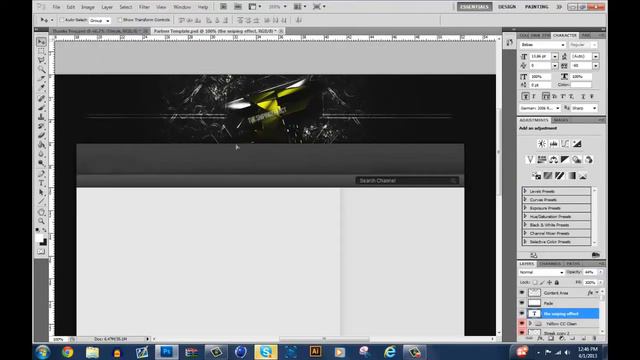
Task: Toggle Show Transform Controls checkbox
Action: (120, 20)
